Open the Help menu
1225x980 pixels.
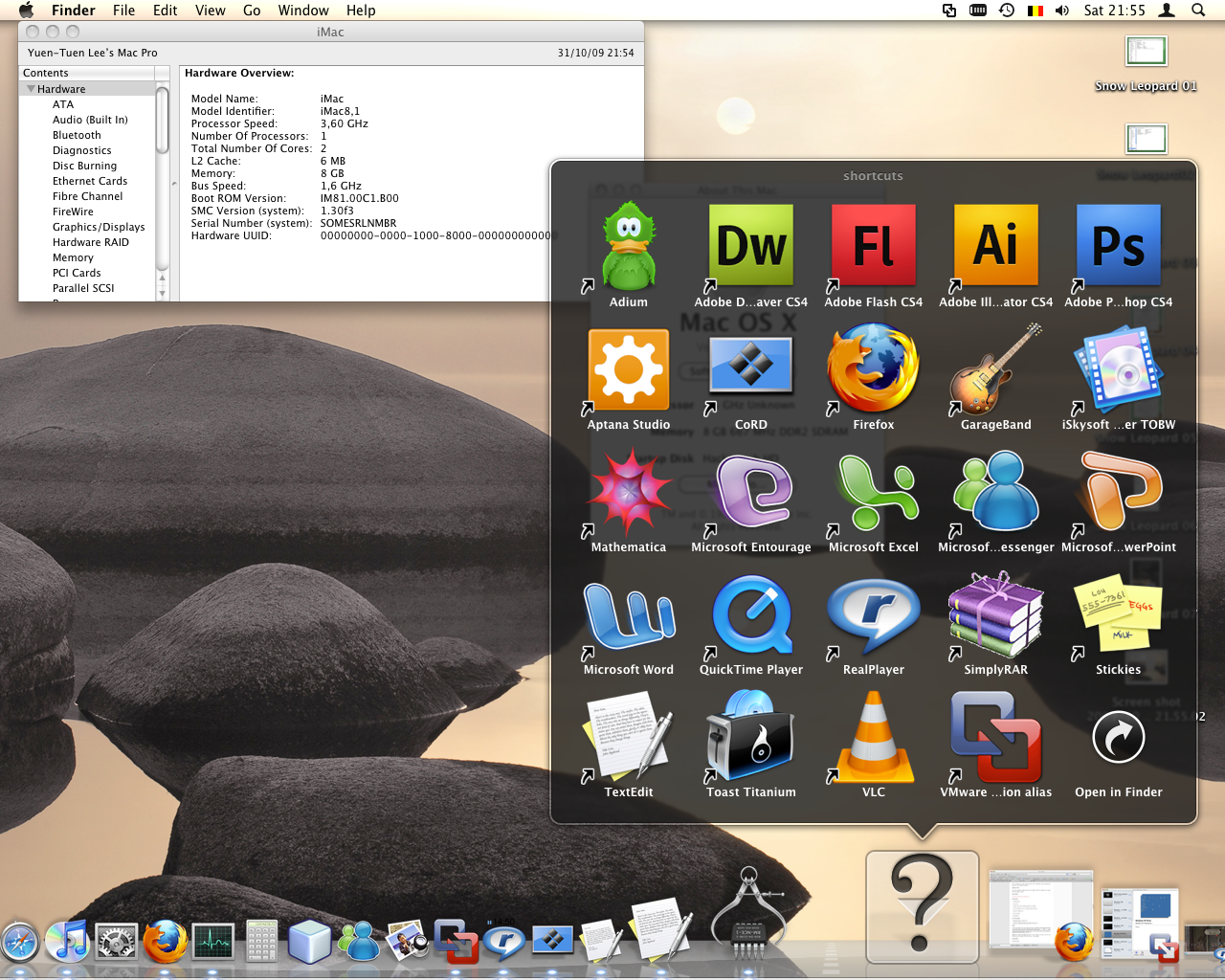point(361,11)
